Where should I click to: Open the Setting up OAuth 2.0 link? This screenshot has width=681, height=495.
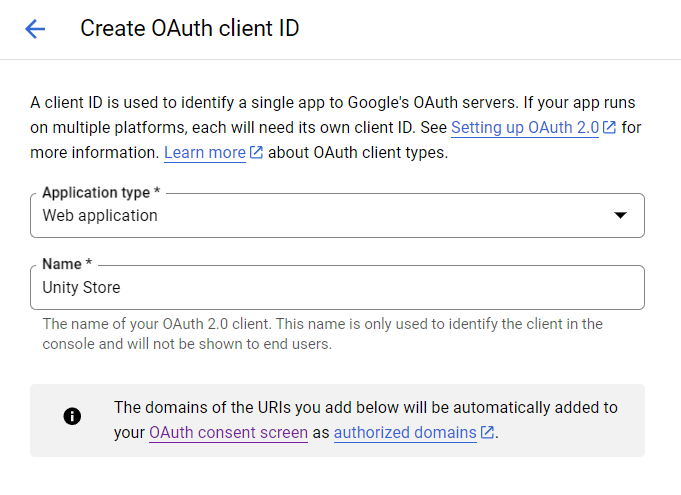click(x=525, y=128)
